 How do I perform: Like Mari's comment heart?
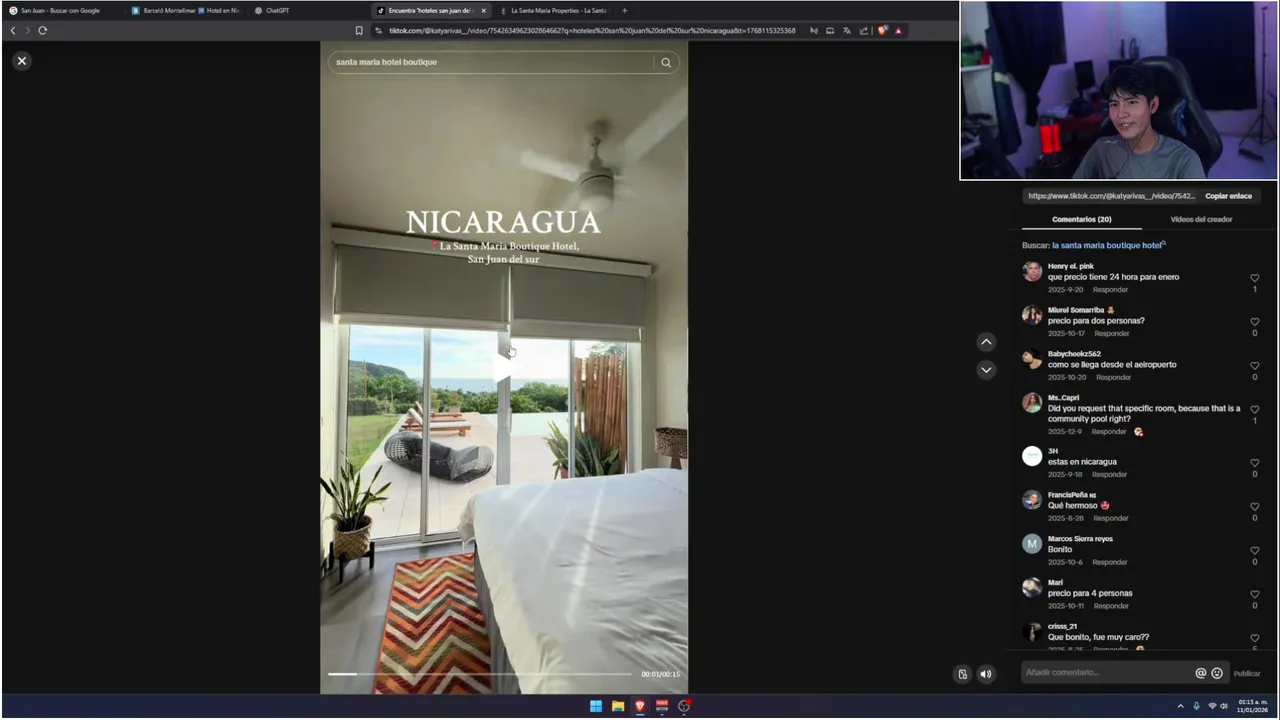[1255, 594]
